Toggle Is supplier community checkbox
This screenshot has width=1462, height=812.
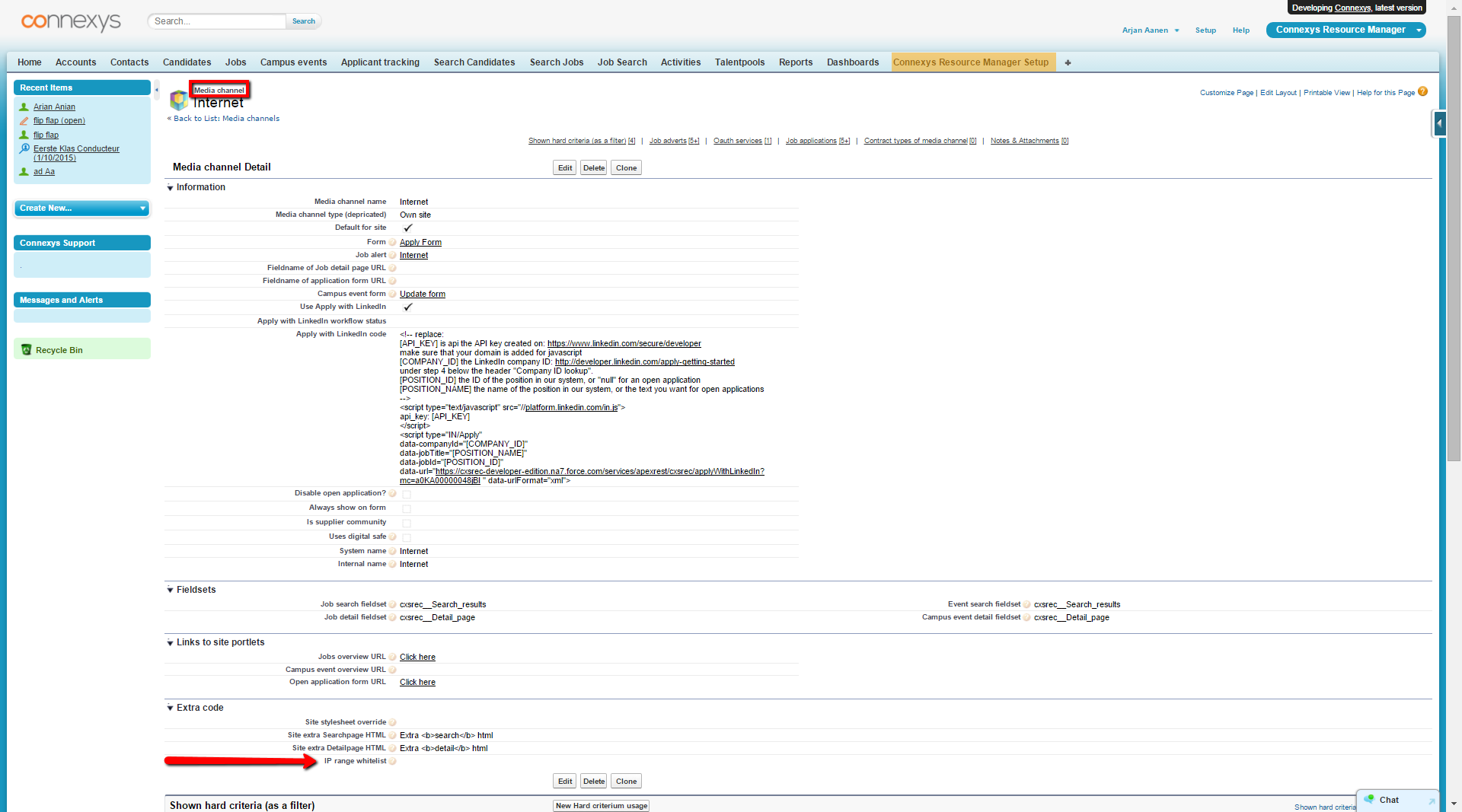[407, 524]
